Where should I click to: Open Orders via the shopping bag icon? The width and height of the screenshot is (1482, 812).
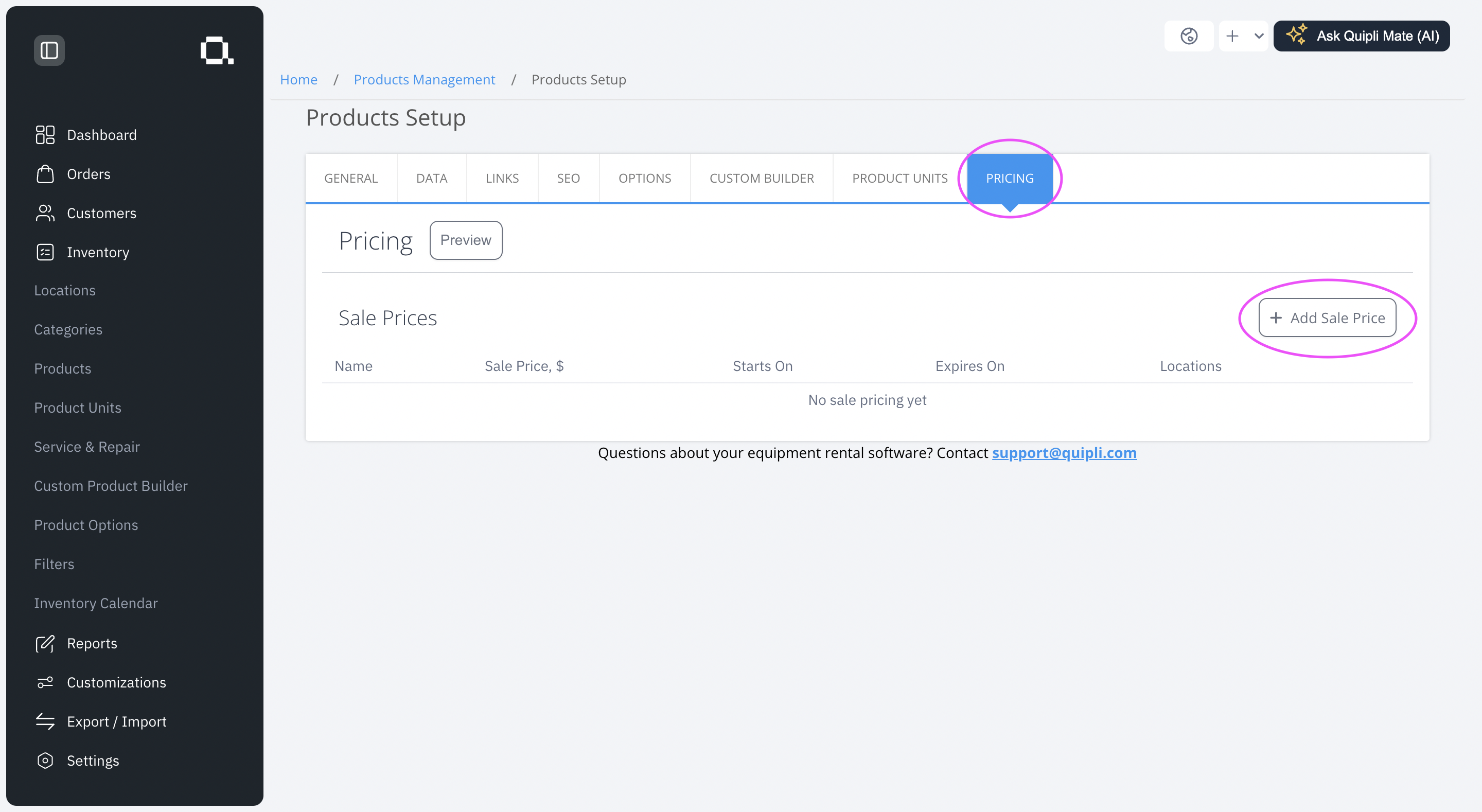point(45,174)
